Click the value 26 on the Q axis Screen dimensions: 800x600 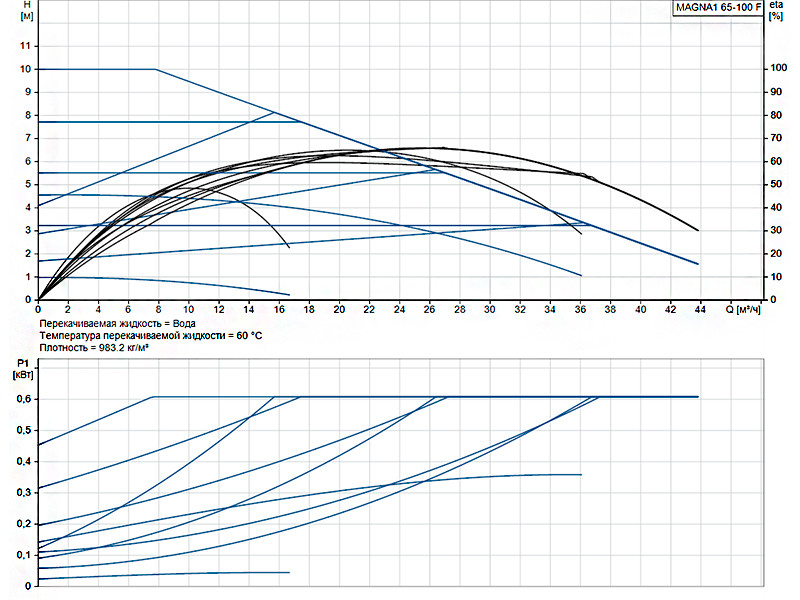430,309
